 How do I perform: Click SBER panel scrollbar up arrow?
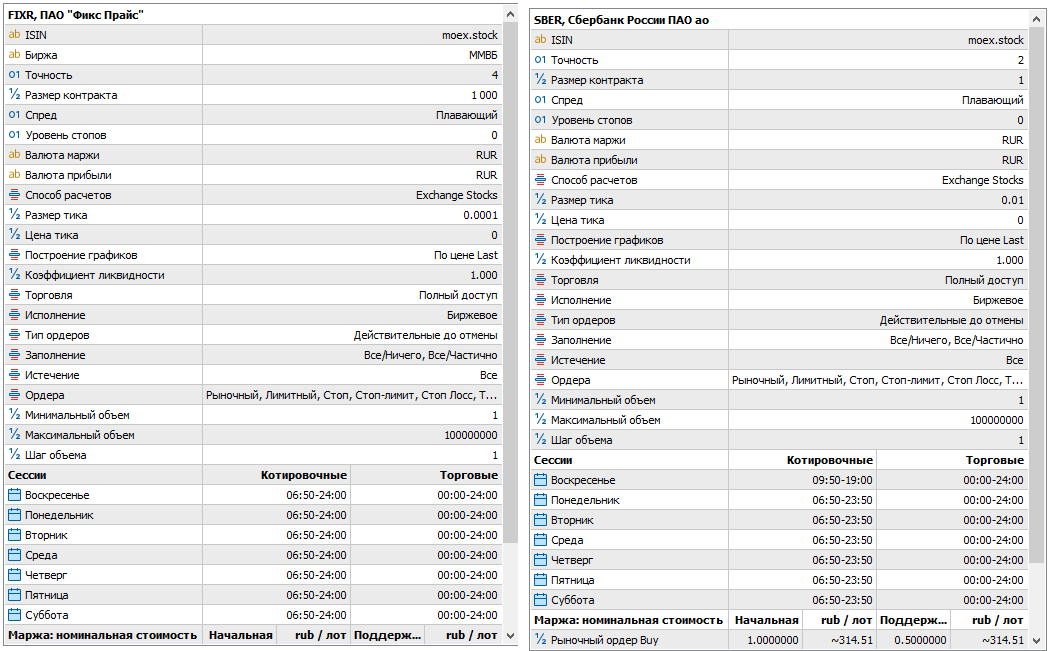[x=1036, y=19]
